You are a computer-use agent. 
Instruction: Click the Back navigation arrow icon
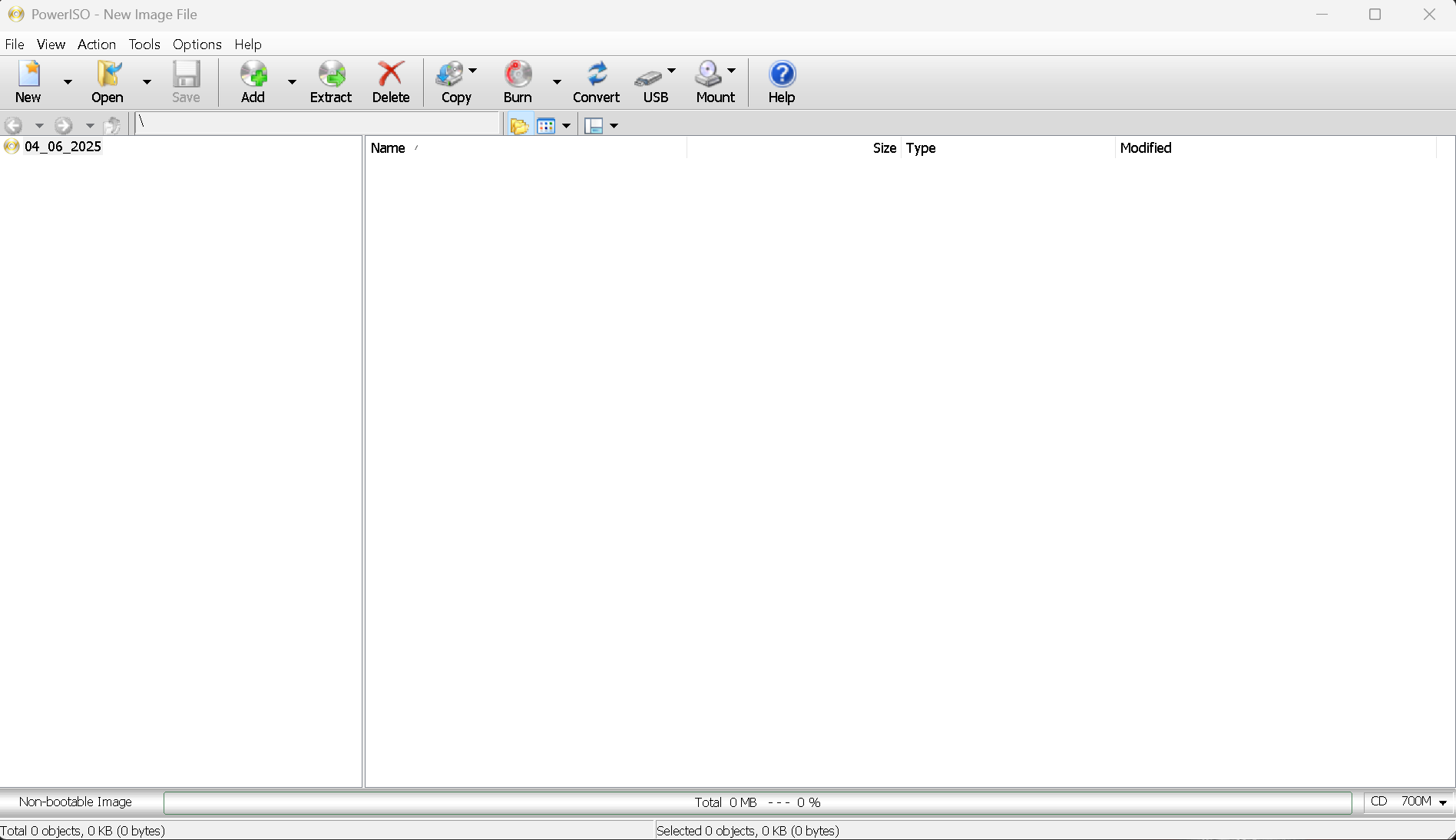(14, 125)
